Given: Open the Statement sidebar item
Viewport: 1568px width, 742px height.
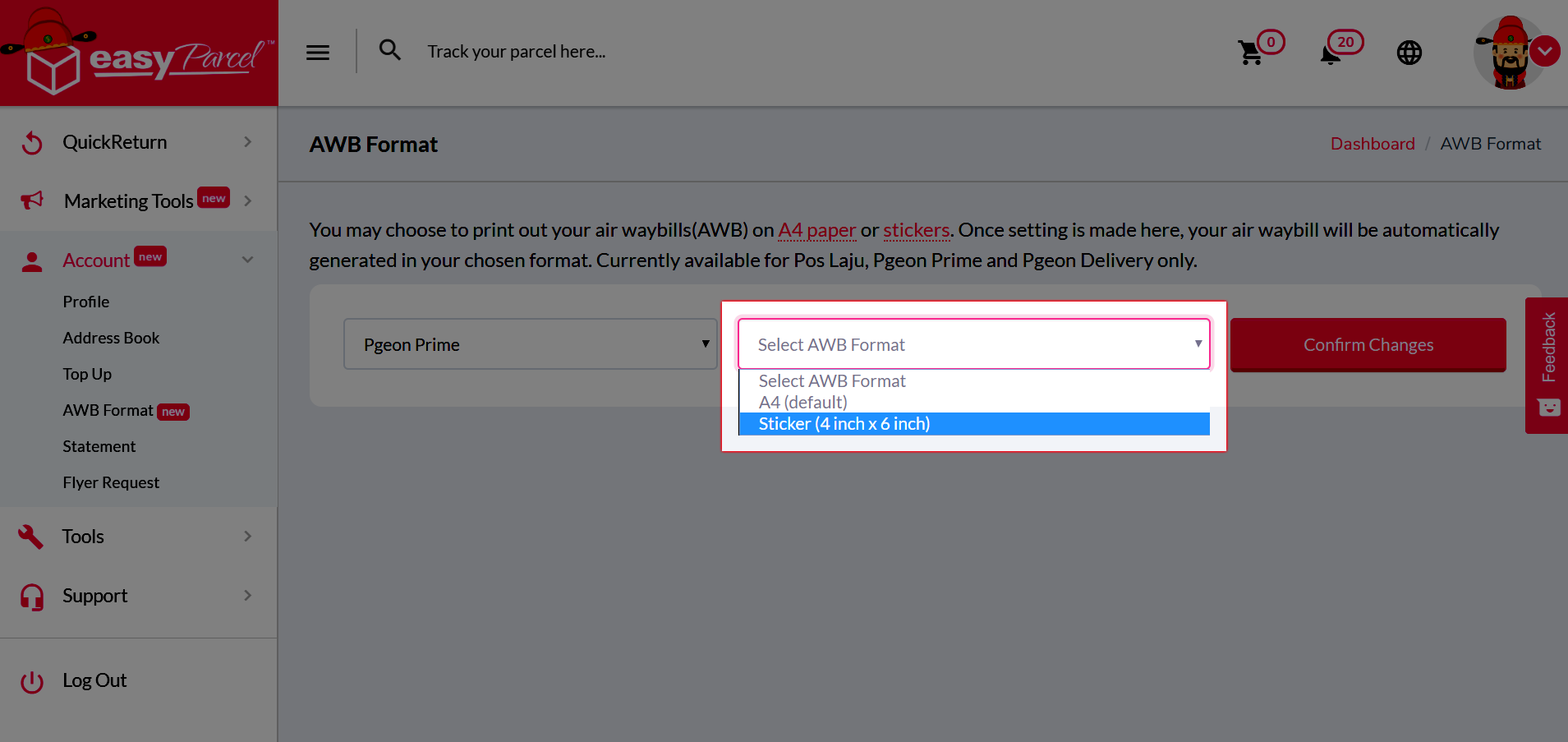Looking at the screenshot, I should click(x=99, y=446).
